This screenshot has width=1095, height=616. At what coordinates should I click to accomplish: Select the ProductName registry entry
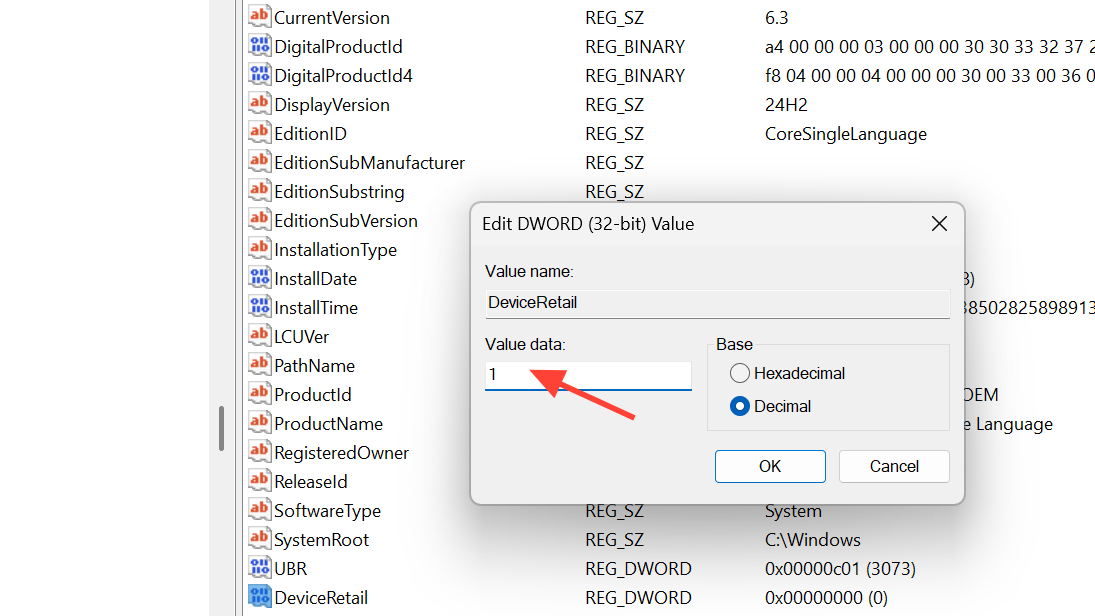[x=328, y=424]
